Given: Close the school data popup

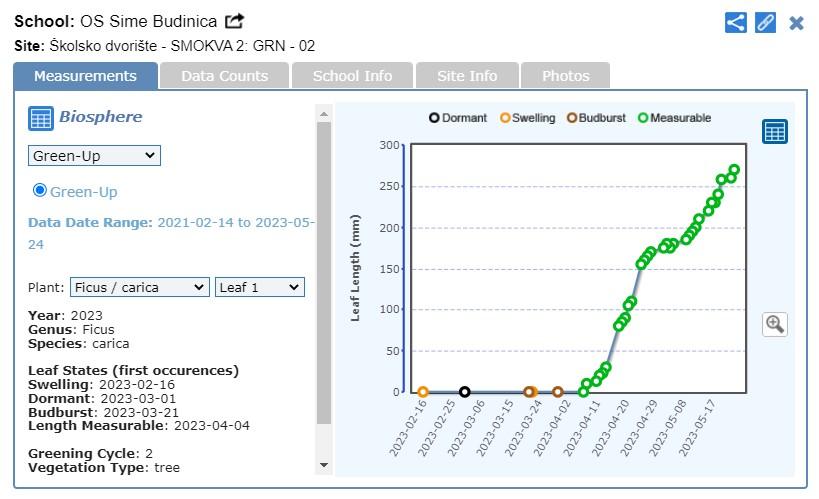Looking at the screenshot, I should (x=796, y=22).
